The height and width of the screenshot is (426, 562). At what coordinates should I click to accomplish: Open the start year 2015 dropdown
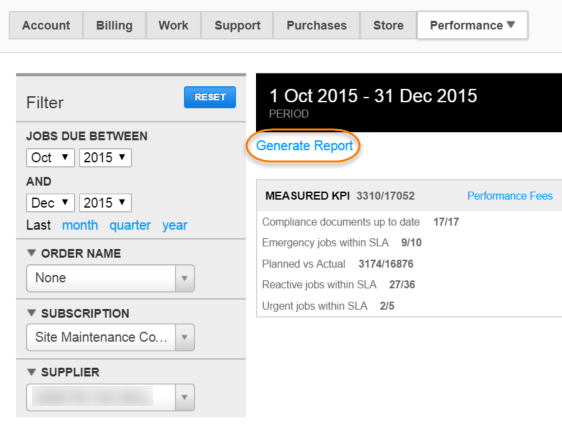[105, 158]
